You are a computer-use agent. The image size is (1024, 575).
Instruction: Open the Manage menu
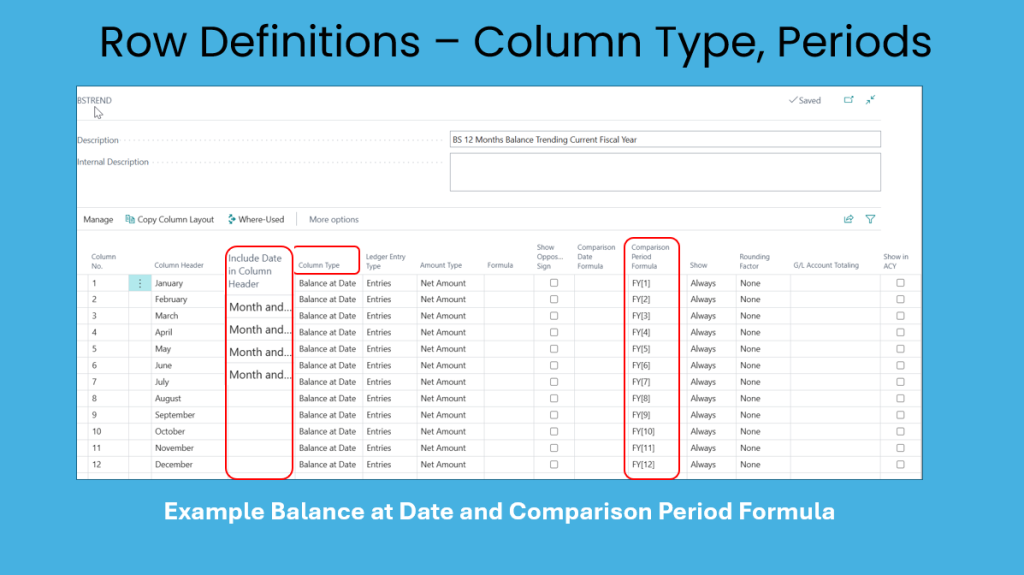click(x=98, y=219)
